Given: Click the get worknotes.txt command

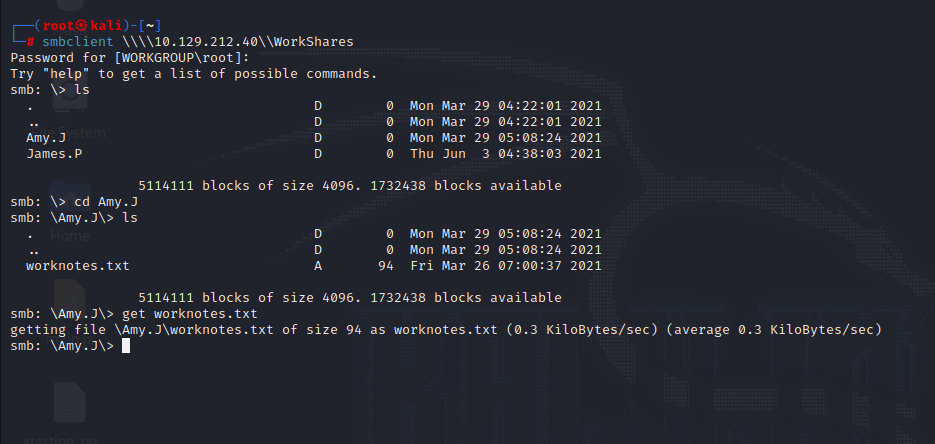Looking at the screenshot, I should tap(190, 313).
